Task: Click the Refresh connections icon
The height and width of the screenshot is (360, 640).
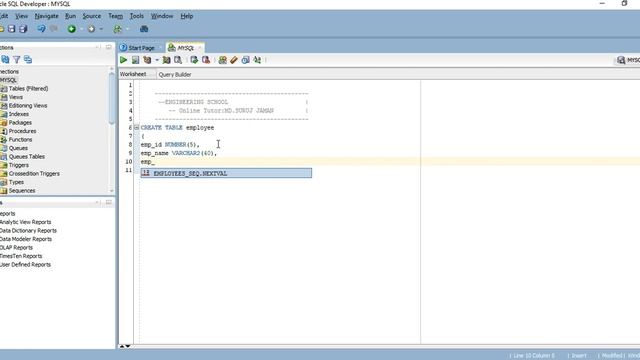Action: [5, 60]
